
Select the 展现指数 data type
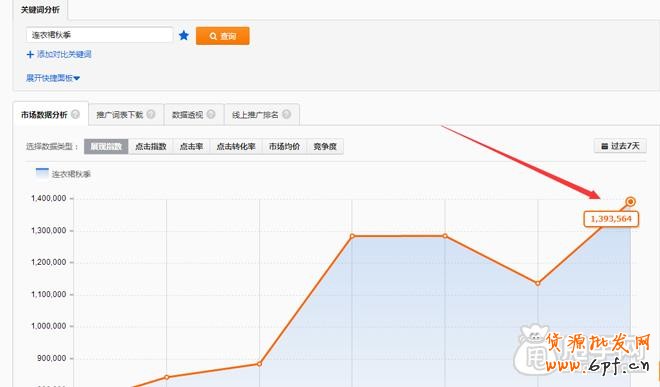pos(106,147)
